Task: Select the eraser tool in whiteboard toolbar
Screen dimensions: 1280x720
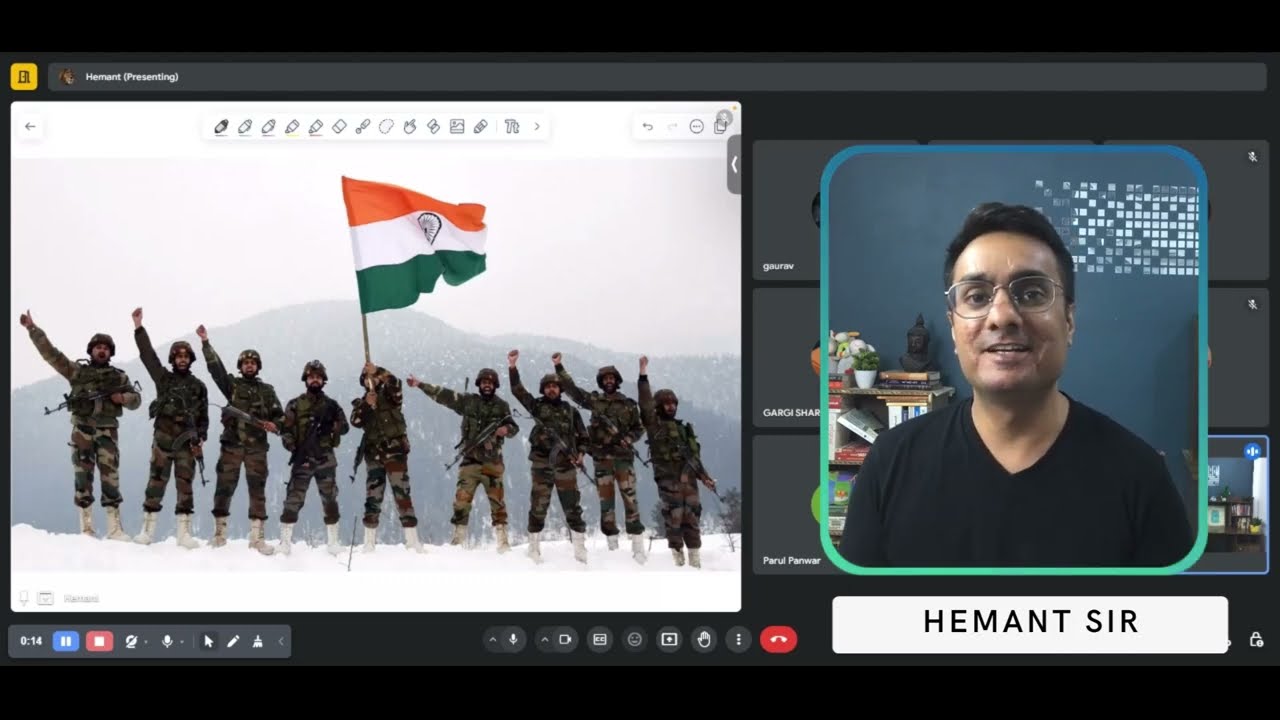Action: 339,127
